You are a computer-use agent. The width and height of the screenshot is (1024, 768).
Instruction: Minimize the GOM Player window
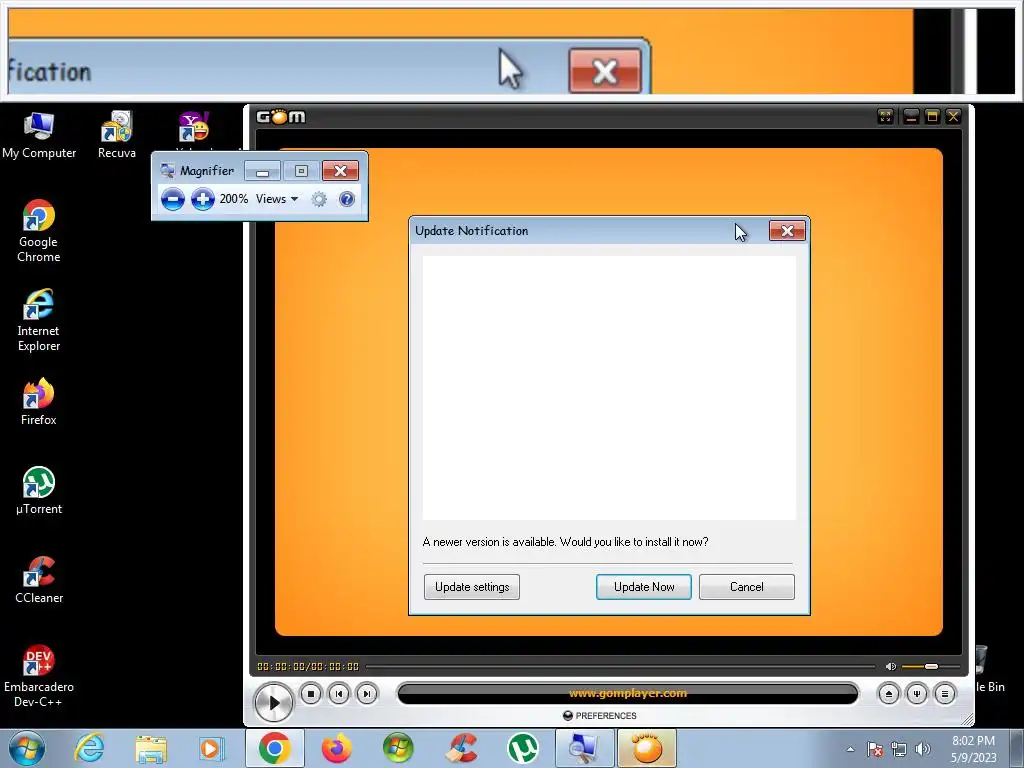[x=910, y=117]
